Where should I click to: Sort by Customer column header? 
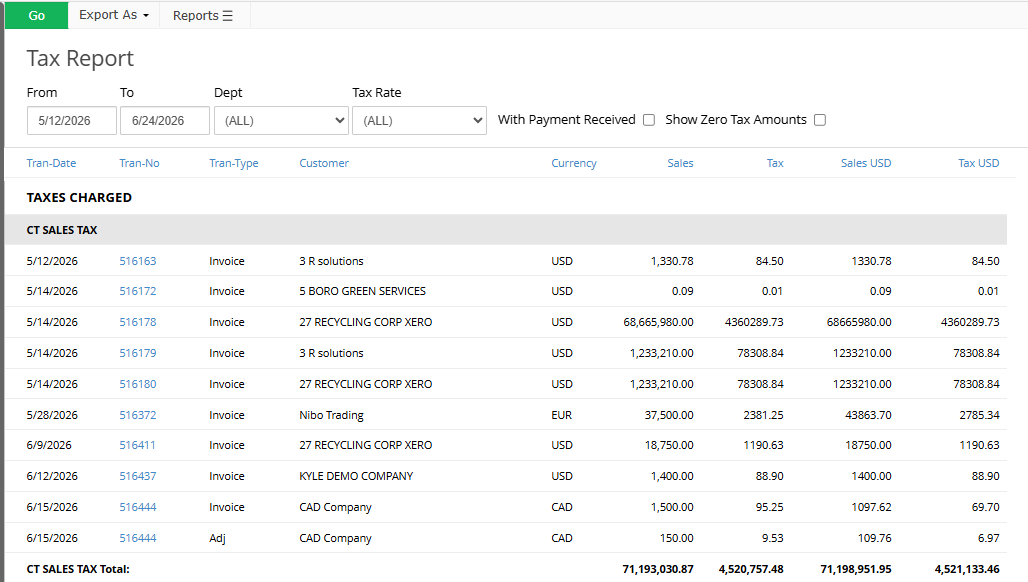tap(324, 163)
